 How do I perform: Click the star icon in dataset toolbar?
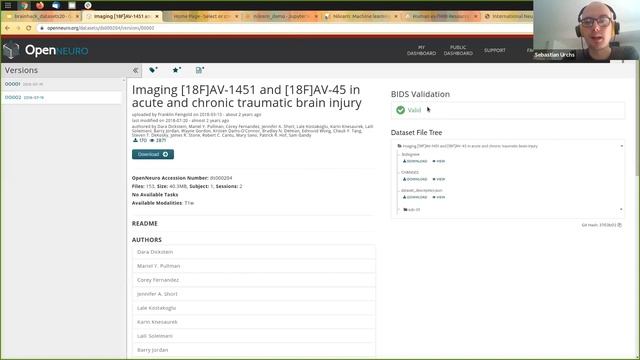pyautogui.click(x=176, y=70)
